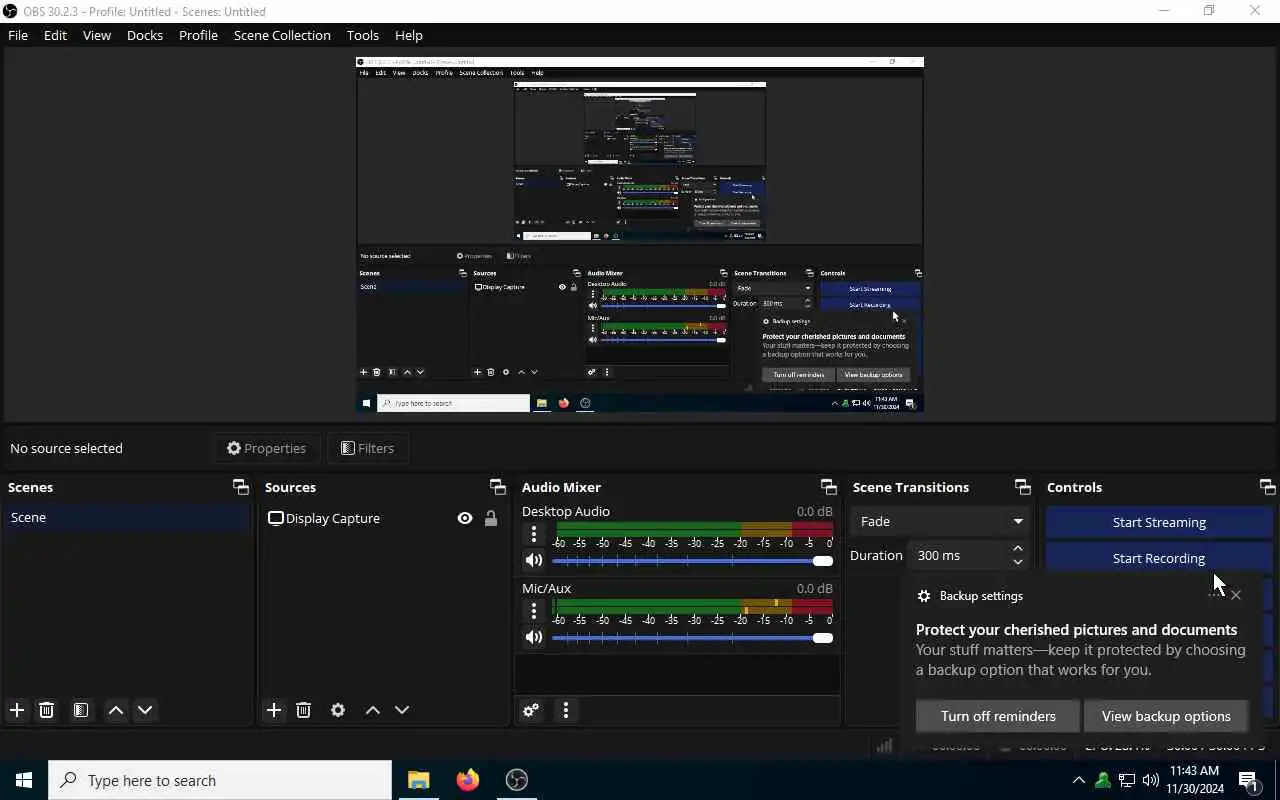This screenshot has height=800, width=1280.
Task: Open Firefox from the taskbar
Action: [468, 780]
